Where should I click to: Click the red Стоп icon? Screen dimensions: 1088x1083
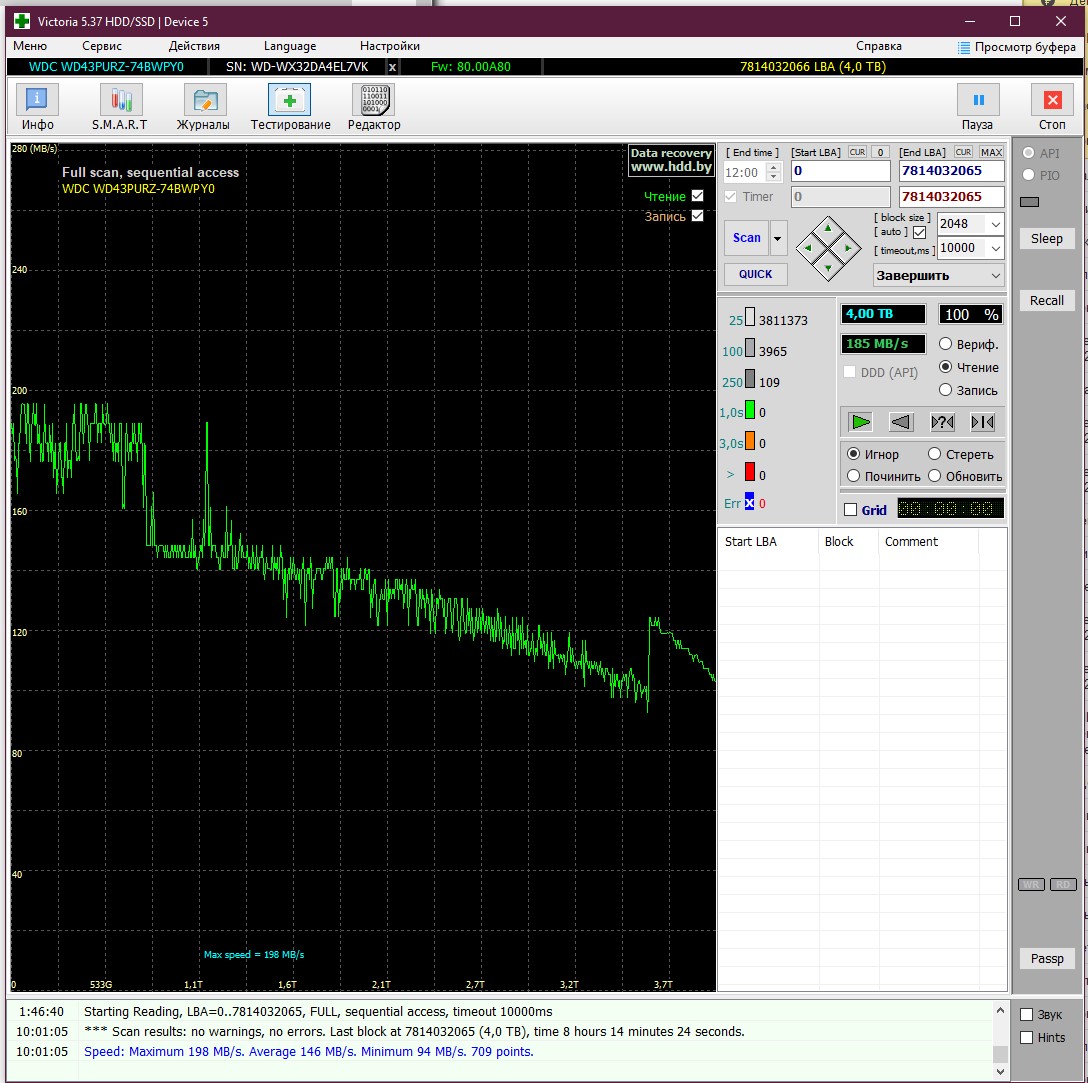point(1051,100)
